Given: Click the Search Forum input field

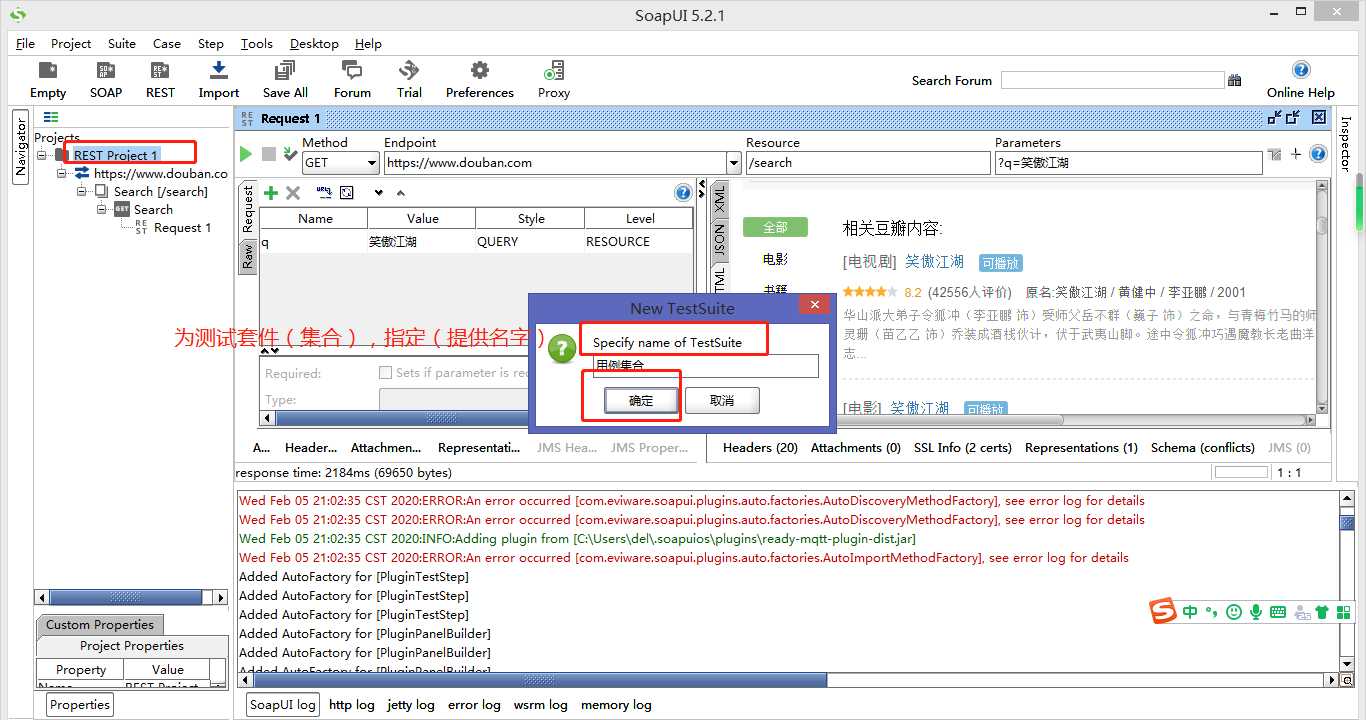Looking at the screenshot, I should pyautogui.click(x=1112, y=80).
